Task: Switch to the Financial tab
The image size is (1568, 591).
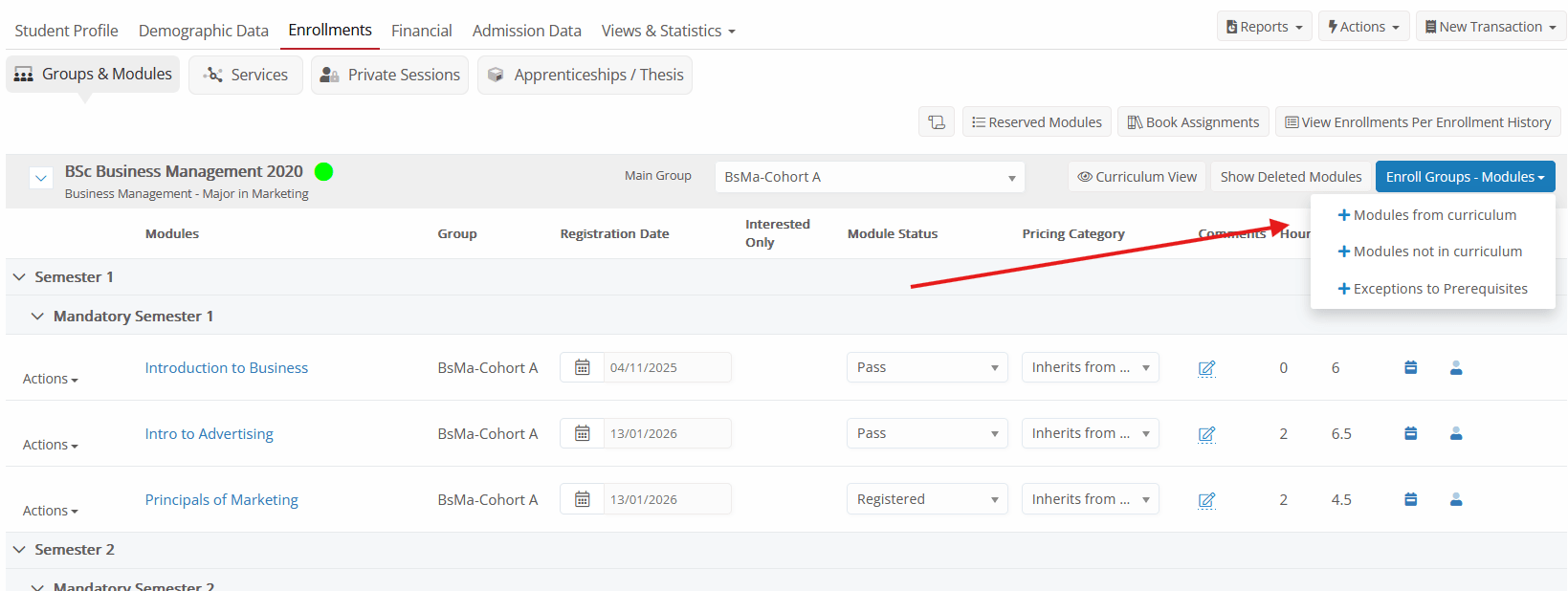Action: pos(421,31)
